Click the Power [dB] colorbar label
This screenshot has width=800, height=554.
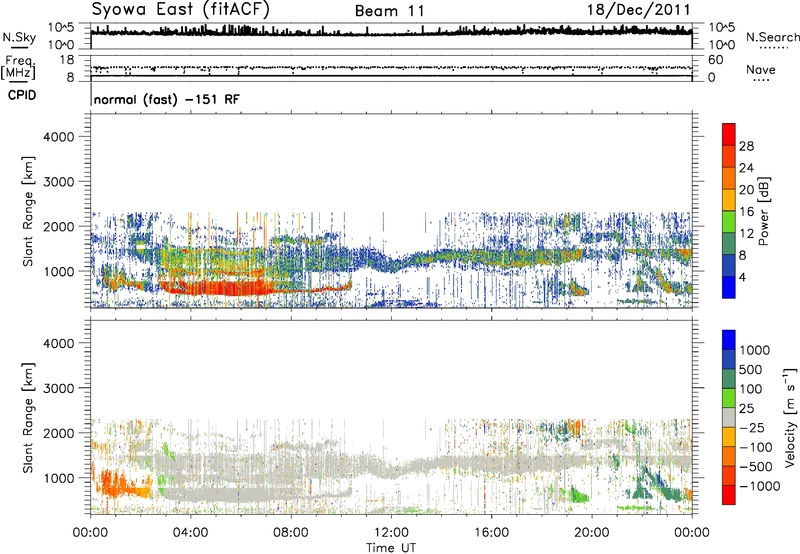764,211
